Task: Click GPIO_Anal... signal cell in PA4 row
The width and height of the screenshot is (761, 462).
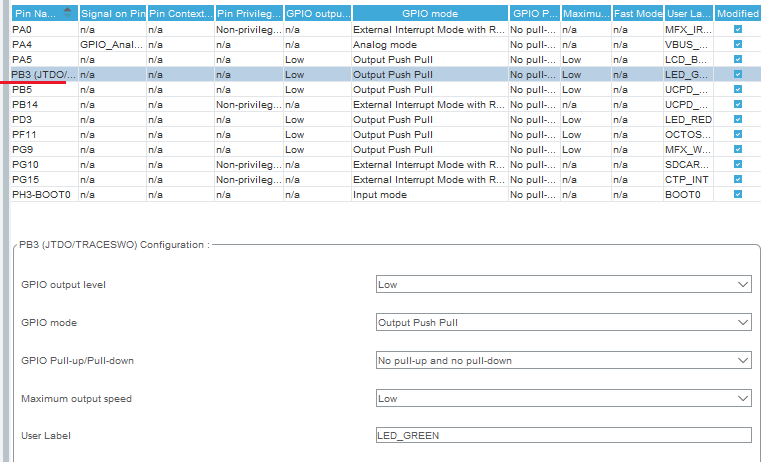Action: point(113,45)
